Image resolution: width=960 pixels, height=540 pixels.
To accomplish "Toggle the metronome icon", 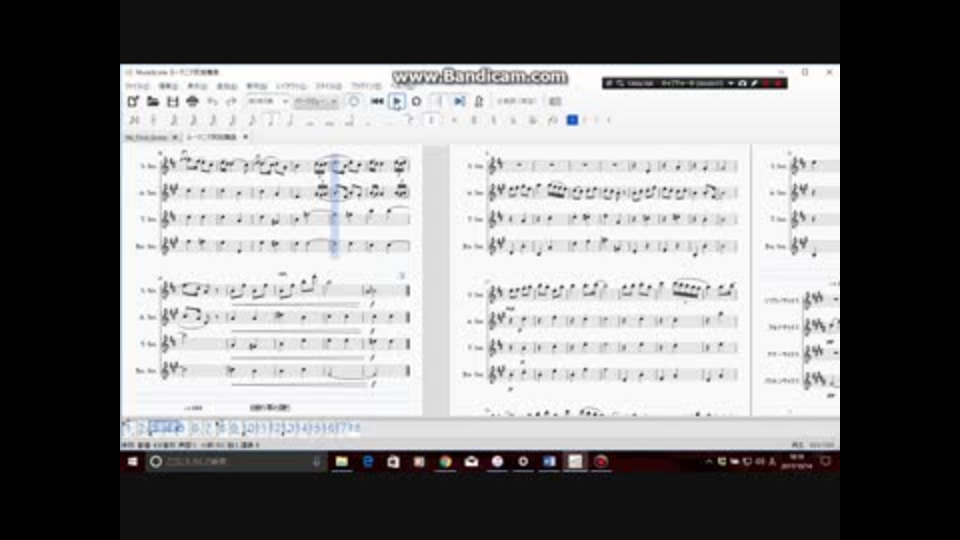I will point(479,102).
